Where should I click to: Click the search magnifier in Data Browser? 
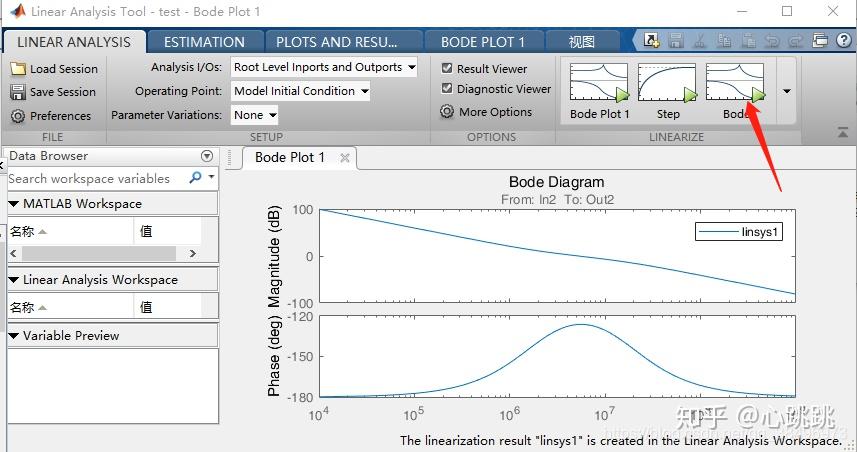[x=196, y=178]
